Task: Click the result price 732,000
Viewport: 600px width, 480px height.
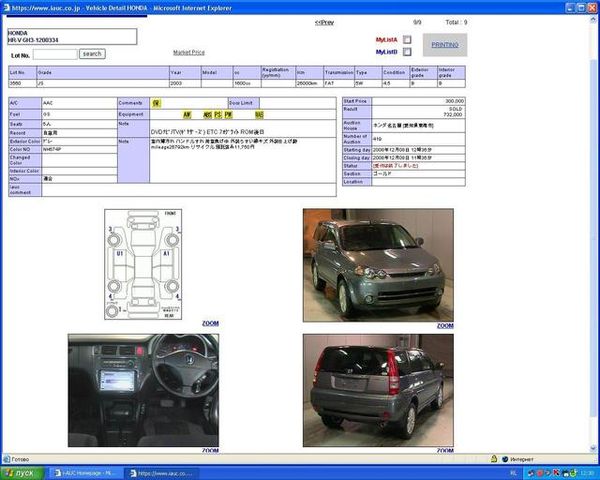Action: pyautogui.click(x=453, y=114)
